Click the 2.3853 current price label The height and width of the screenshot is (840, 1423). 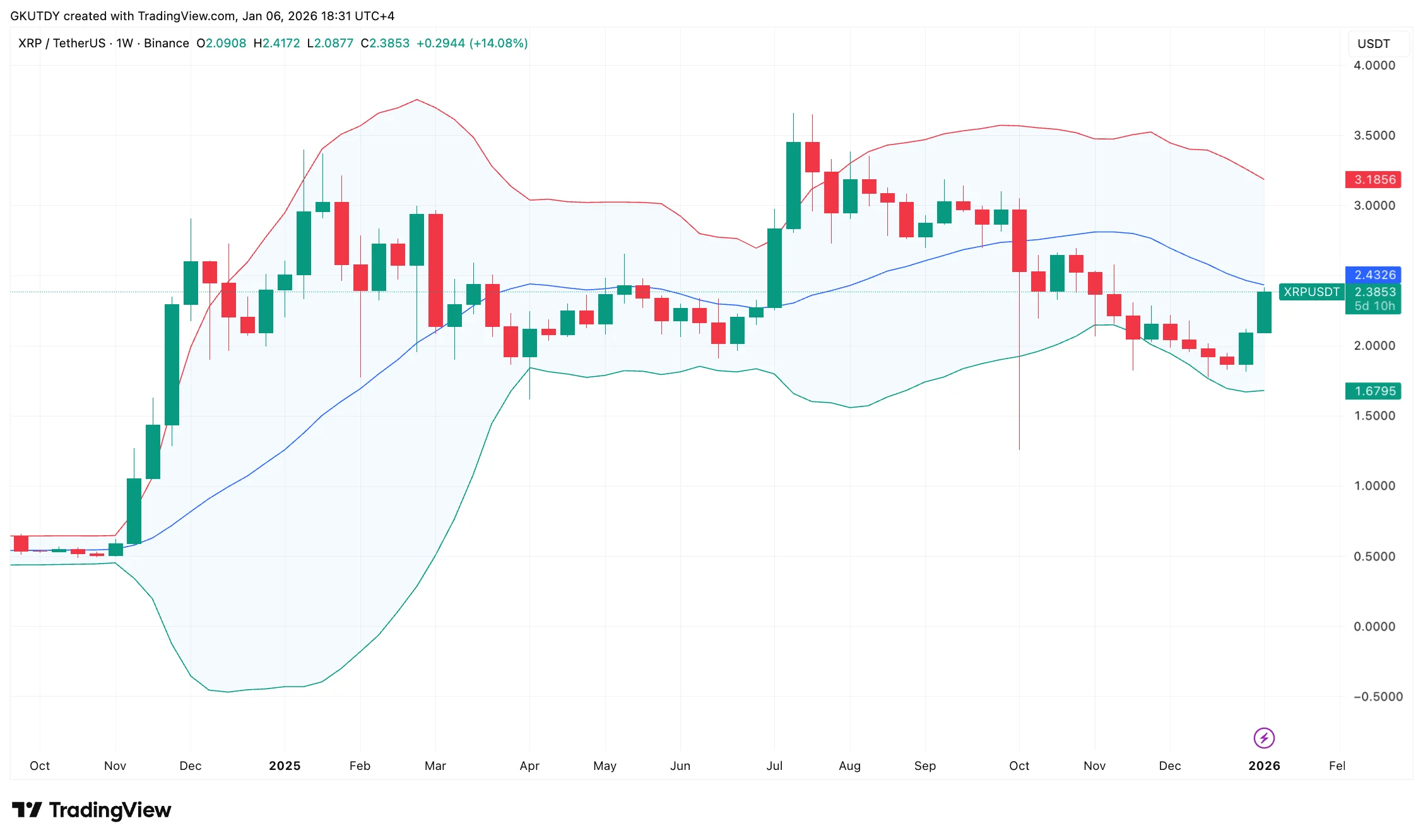point(1375,292)
